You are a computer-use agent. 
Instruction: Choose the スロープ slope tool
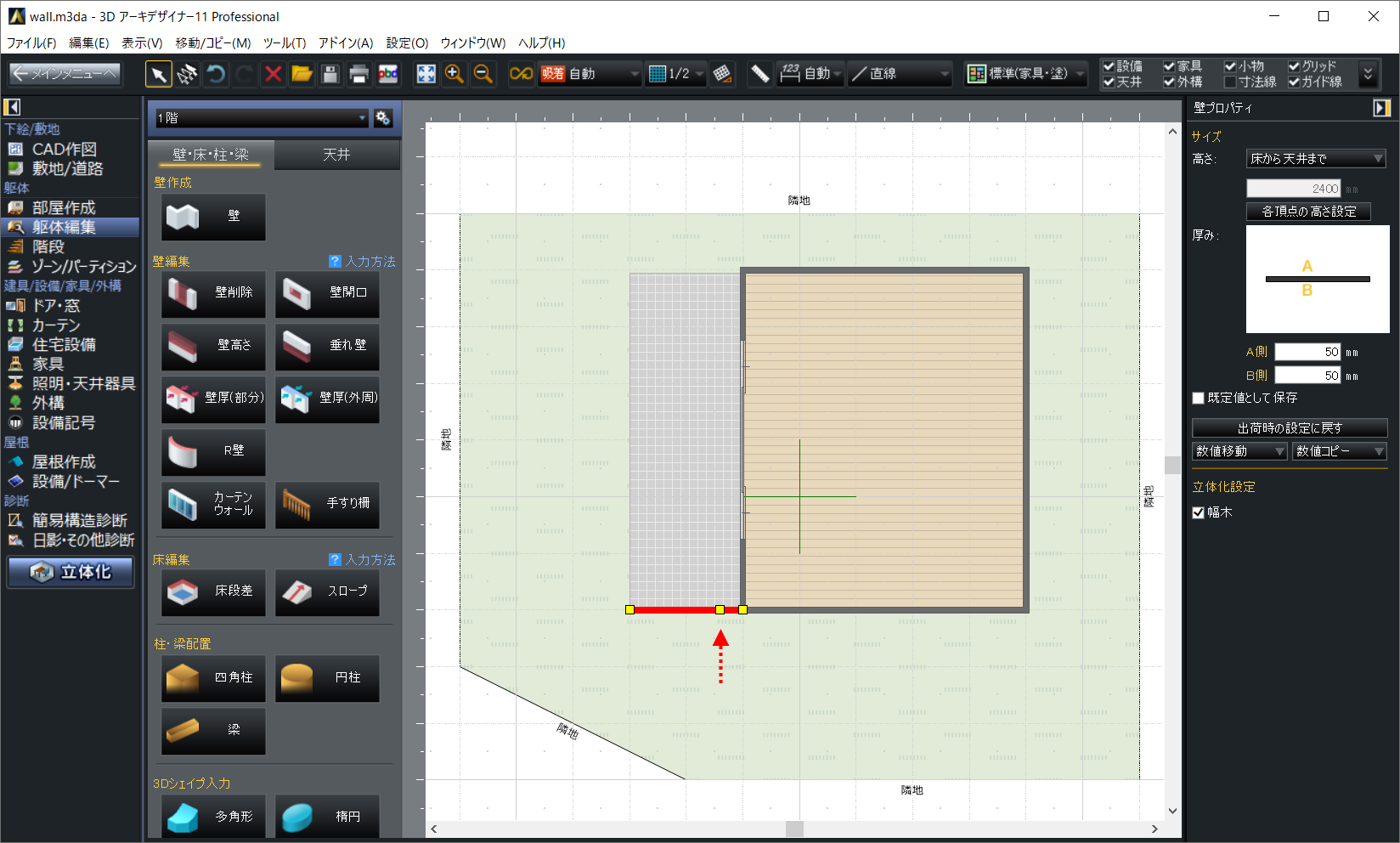(x=328, y=591)
